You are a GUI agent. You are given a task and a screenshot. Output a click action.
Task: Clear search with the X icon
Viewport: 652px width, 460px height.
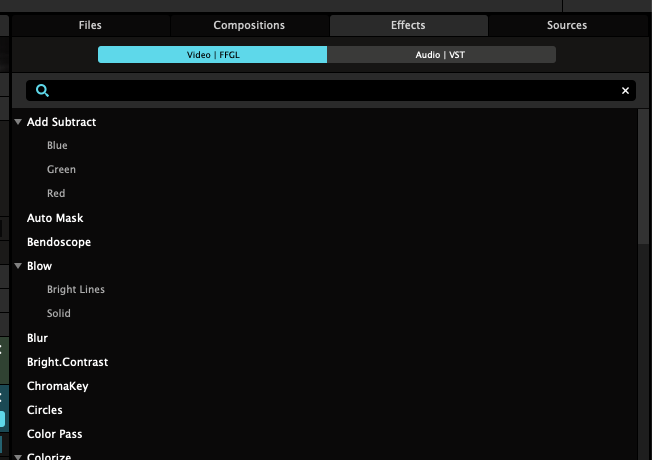click(x=625, y=91)
